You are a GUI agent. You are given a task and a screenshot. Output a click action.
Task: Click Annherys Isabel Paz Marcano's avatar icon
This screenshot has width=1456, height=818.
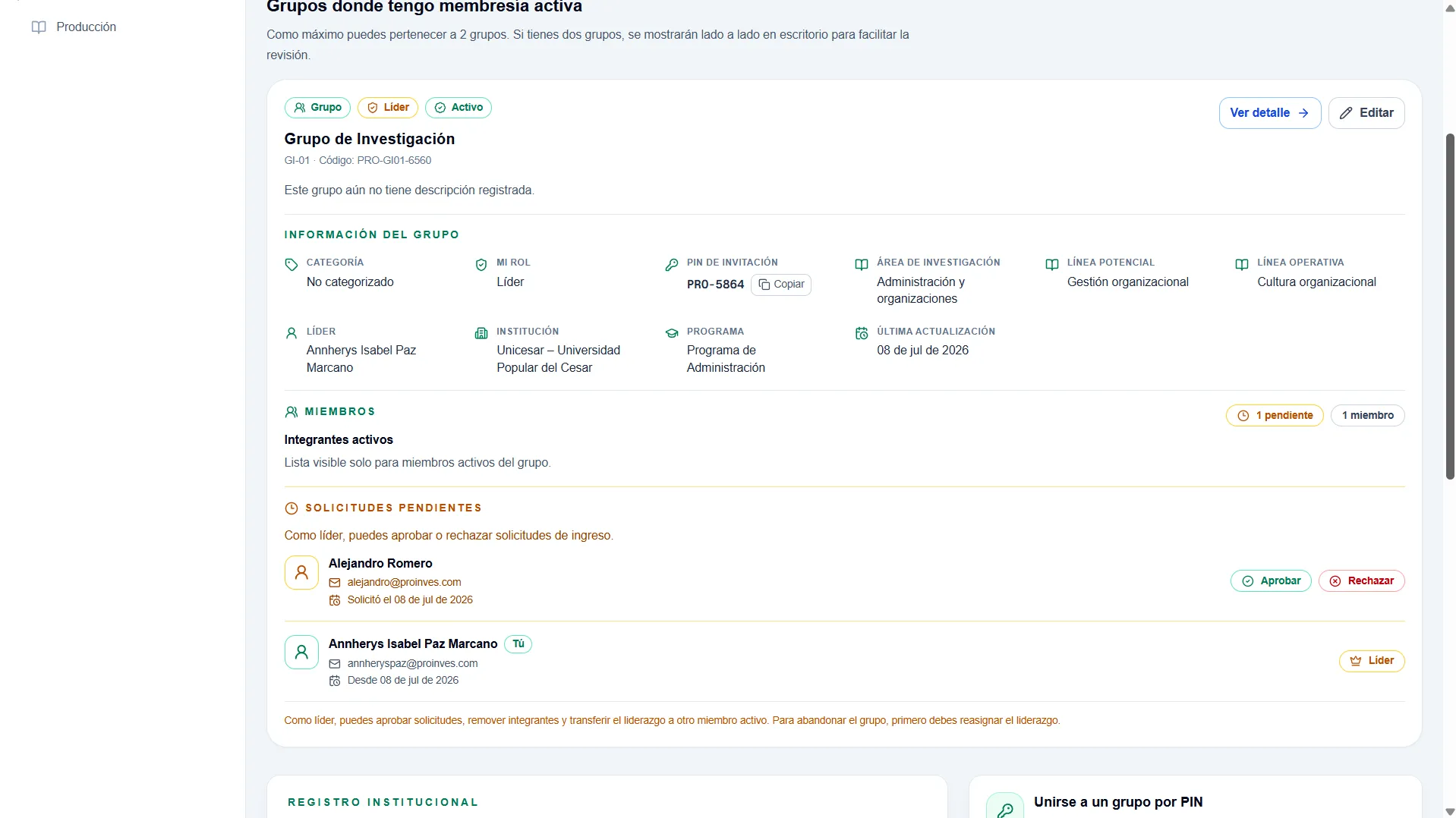tap(301, 653)
